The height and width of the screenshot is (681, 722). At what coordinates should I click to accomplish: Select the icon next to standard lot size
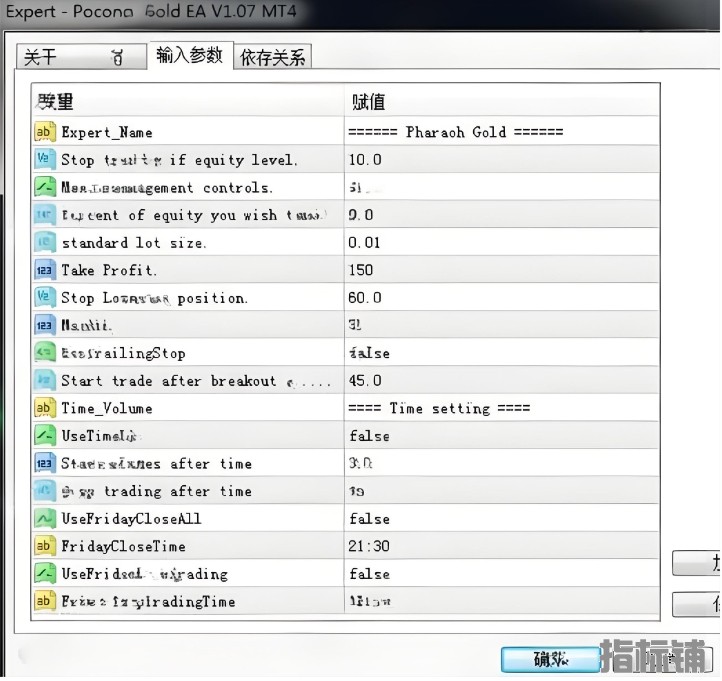(x=45, y=242)
